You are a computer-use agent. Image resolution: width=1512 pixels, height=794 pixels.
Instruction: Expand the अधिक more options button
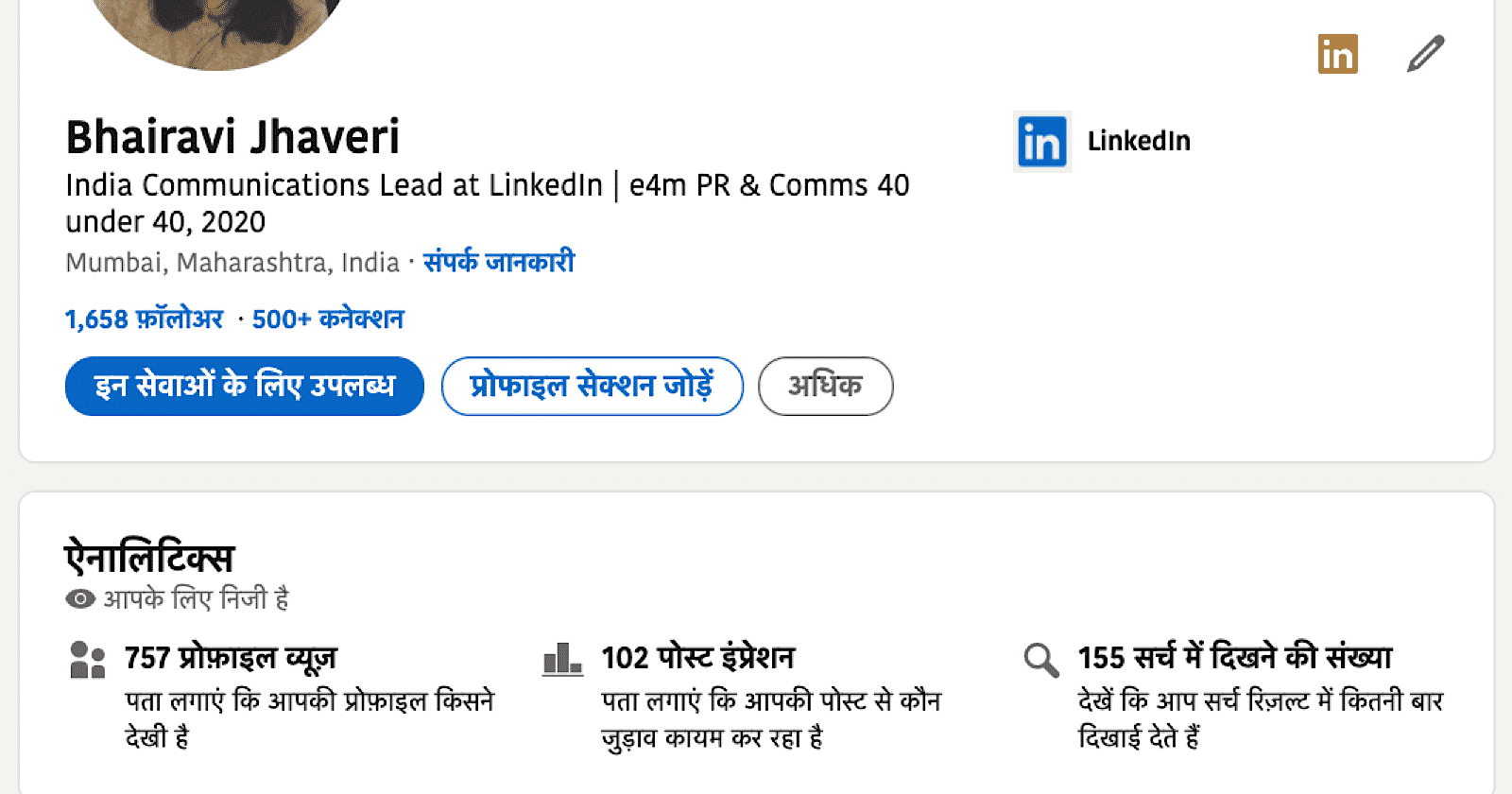click(x=826, y=386)
